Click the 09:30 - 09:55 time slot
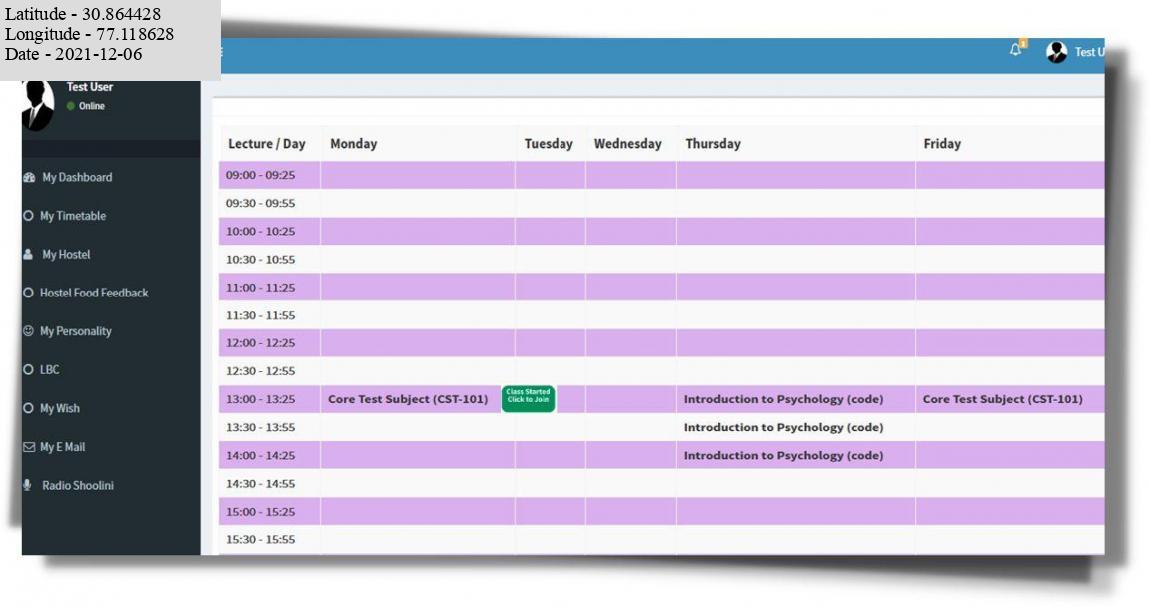1150x607 pixels. [x=260, y=203]
